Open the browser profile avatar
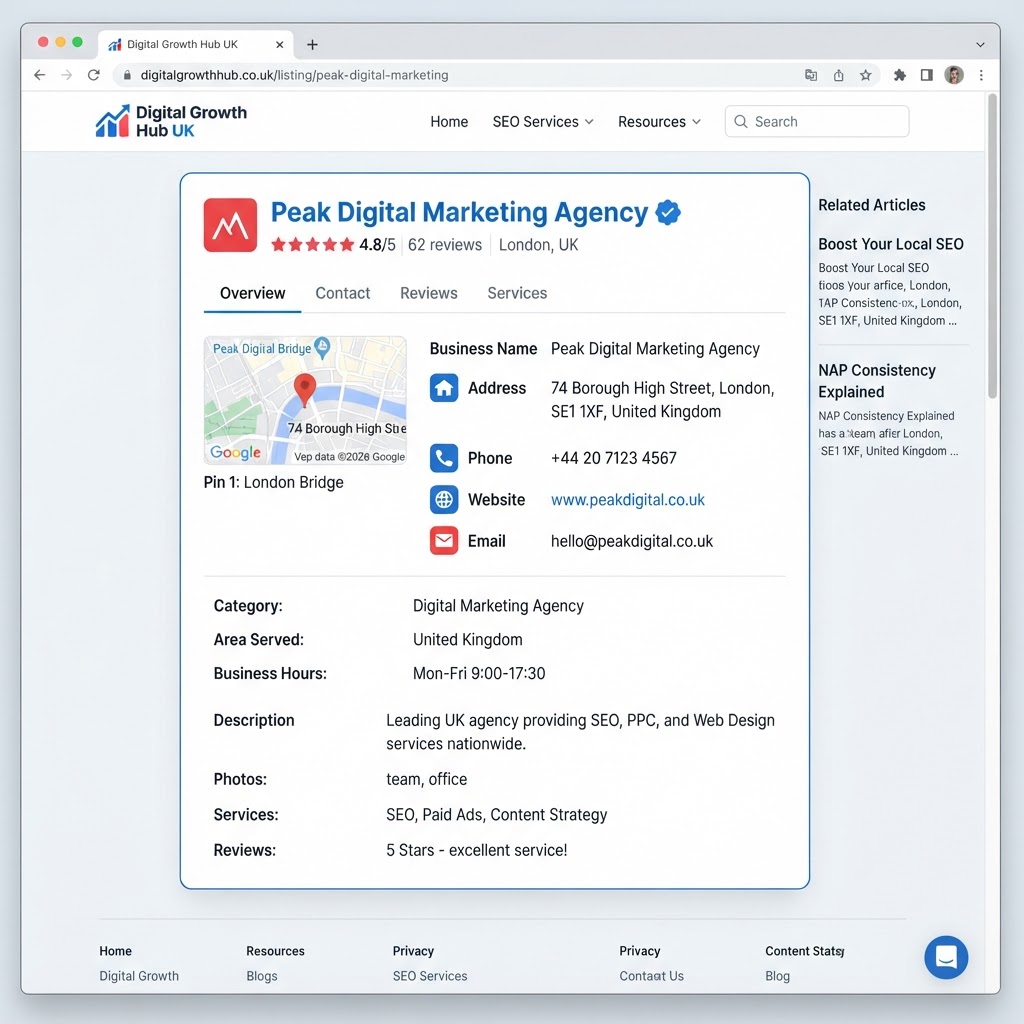Image resolution: width=1024 pixels, height=1024 pixels. (954, 75)
